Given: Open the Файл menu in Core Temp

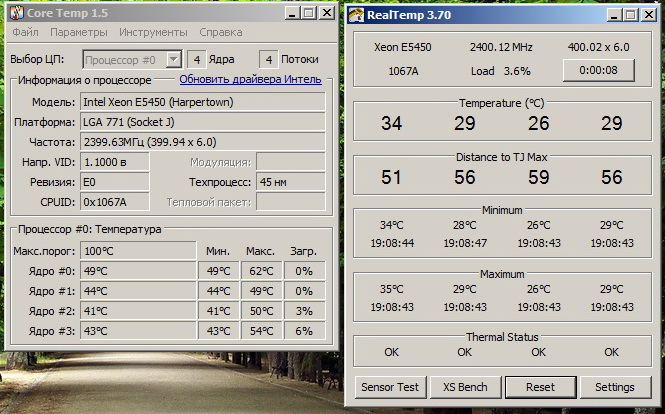Looking at the screenshot, I should [x=25, y=32].
